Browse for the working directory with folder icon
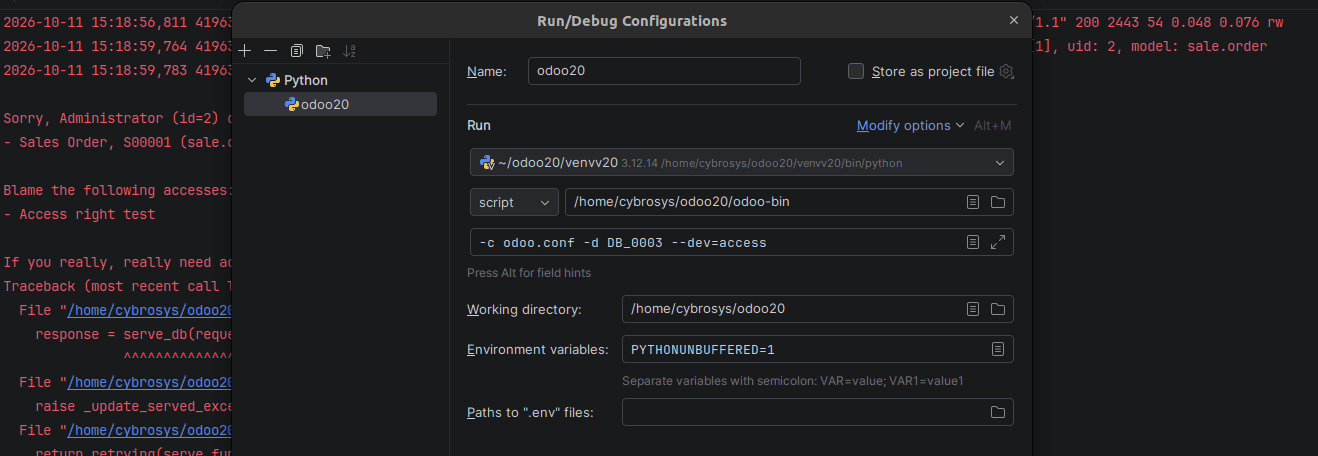This screenshot has width=1318, height=456. (x=997, y=309)
